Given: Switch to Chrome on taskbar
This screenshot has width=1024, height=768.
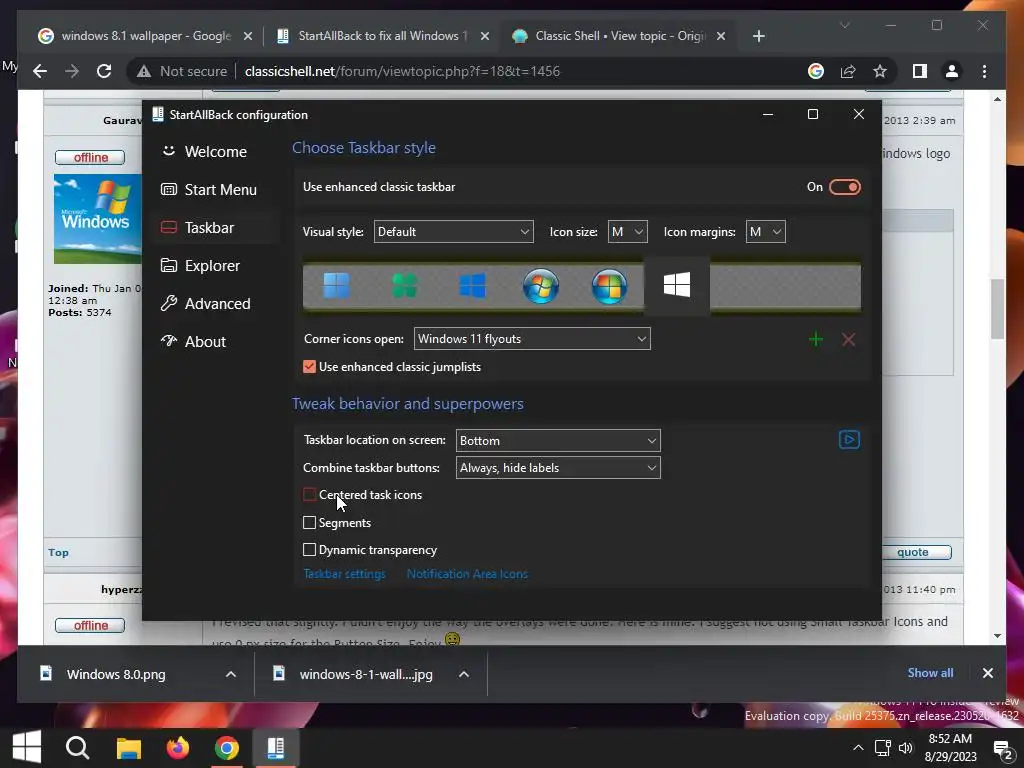Looking at the screenshot, I should point(227,747).
